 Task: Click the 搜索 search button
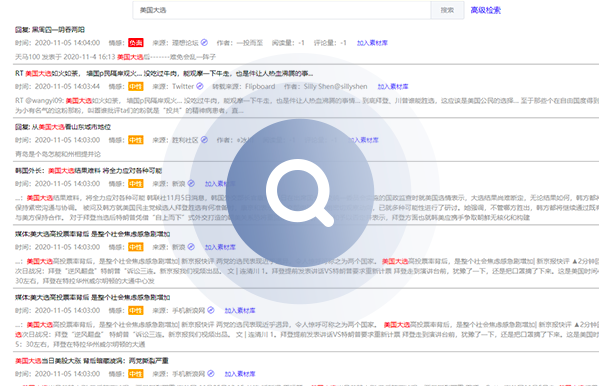coord(447,10)
